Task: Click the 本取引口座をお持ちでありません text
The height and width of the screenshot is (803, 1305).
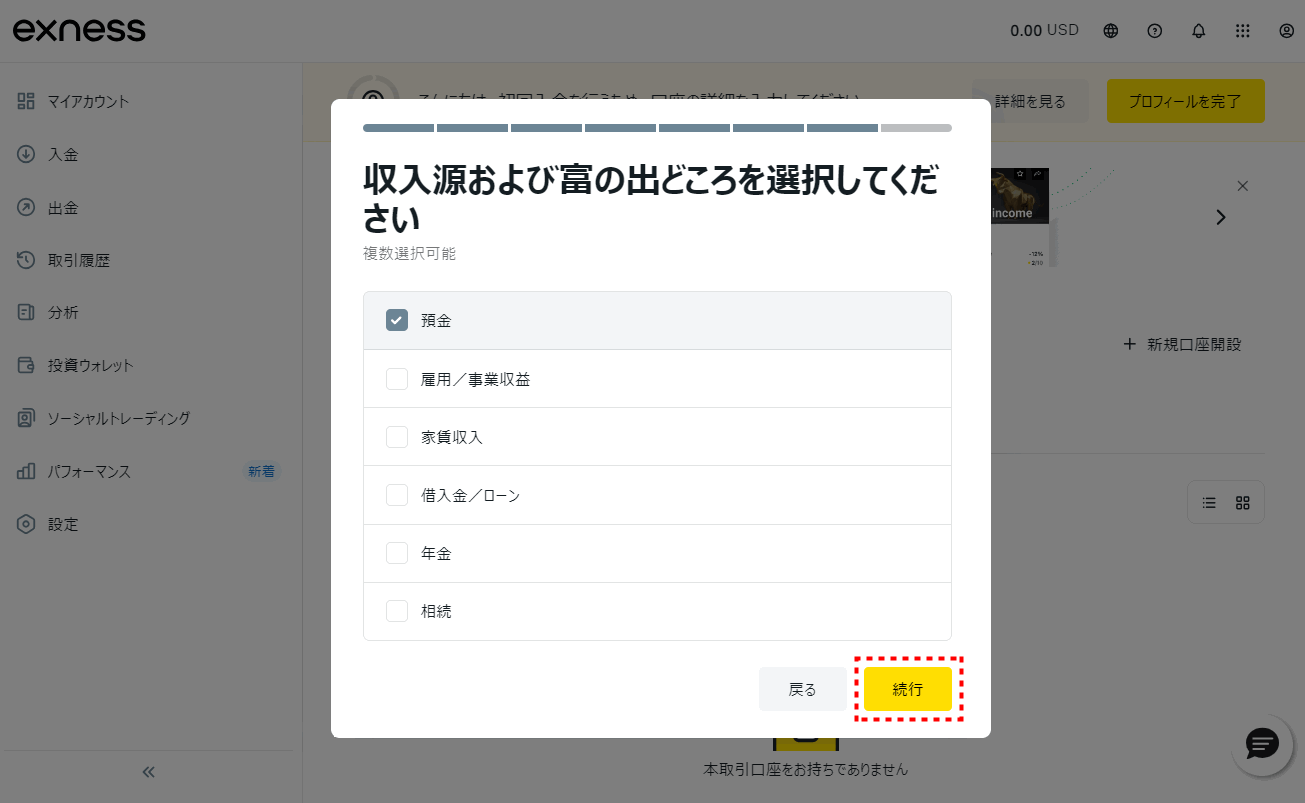Action: point(806,770)
